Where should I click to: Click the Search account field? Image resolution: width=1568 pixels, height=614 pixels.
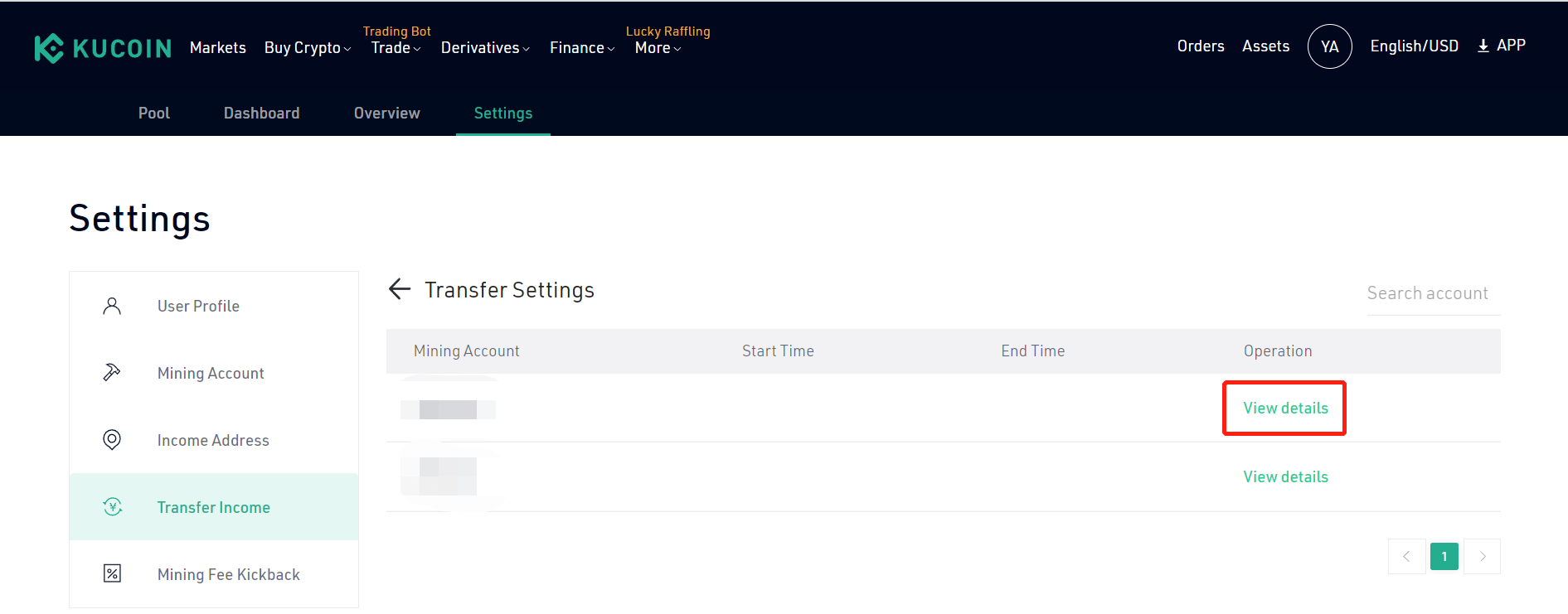pyautogui.click(x=1434, y=293)
